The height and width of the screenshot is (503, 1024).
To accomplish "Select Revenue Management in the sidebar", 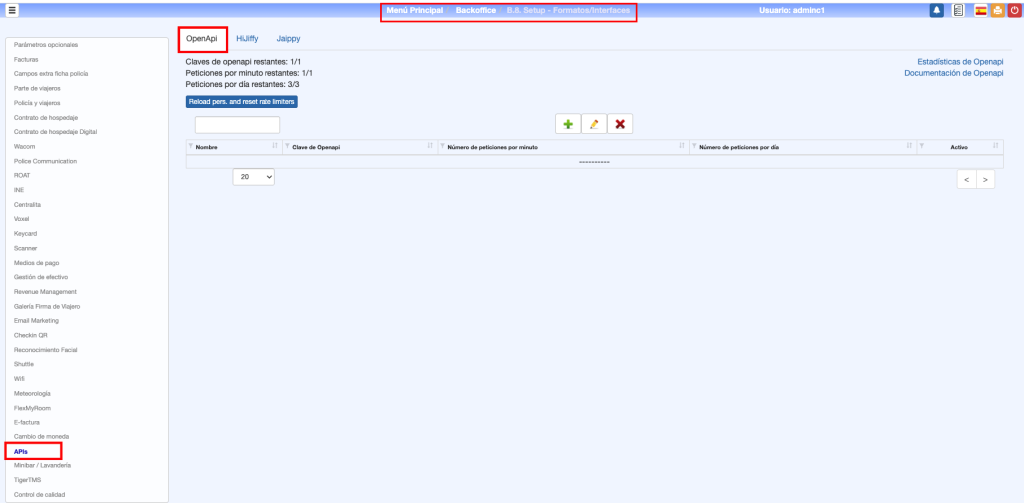I will click(x=45, y=291).
